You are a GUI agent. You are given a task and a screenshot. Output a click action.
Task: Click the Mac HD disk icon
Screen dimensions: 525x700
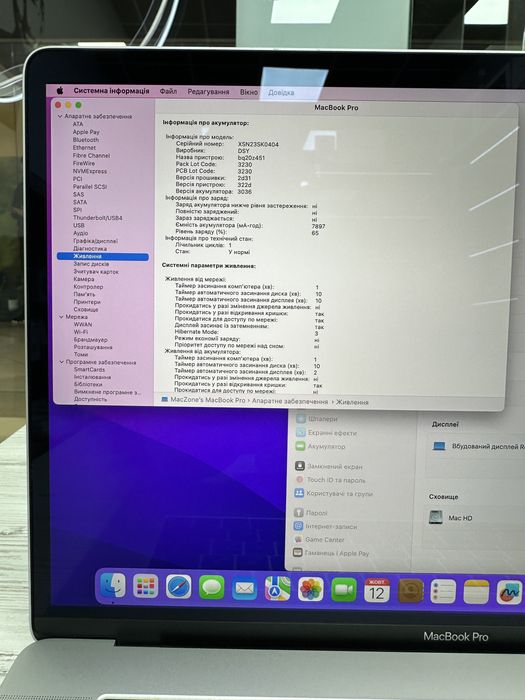[x=436, y=517]
